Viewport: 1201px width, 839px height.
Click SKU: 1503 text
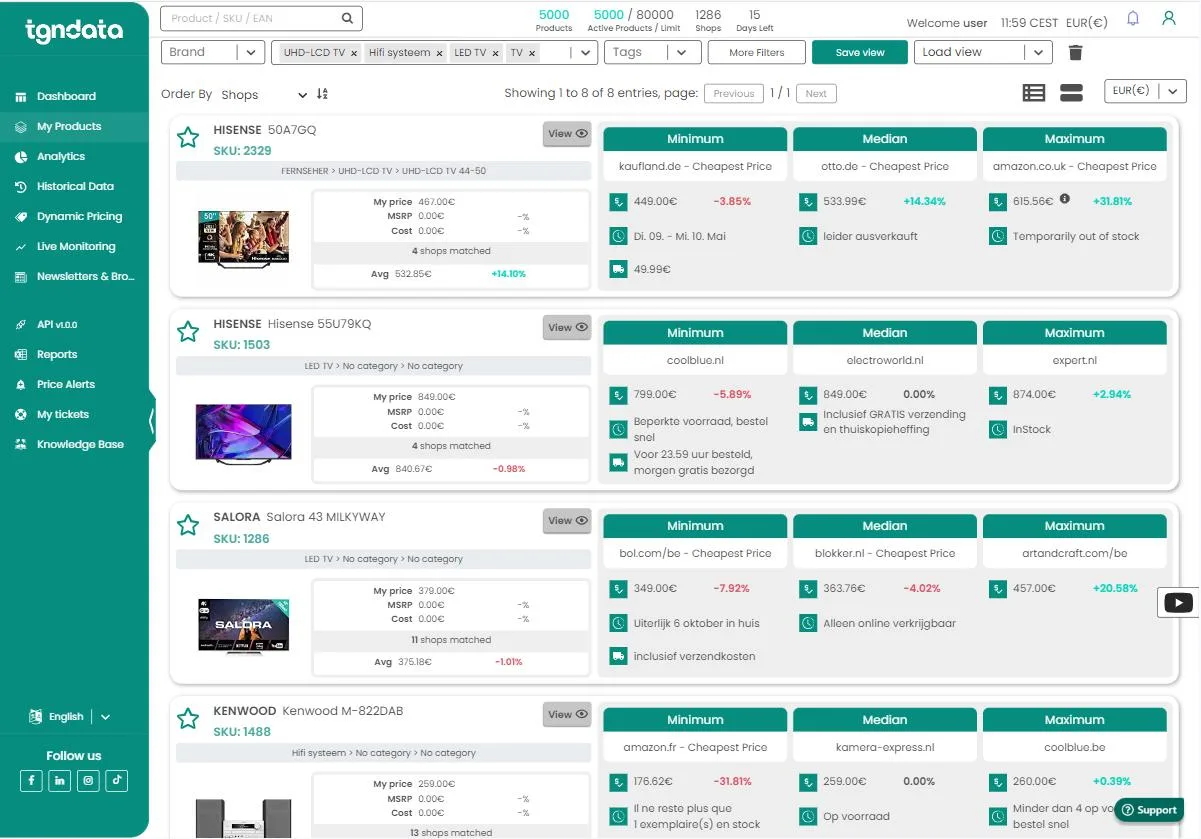(x=242, y=345)
